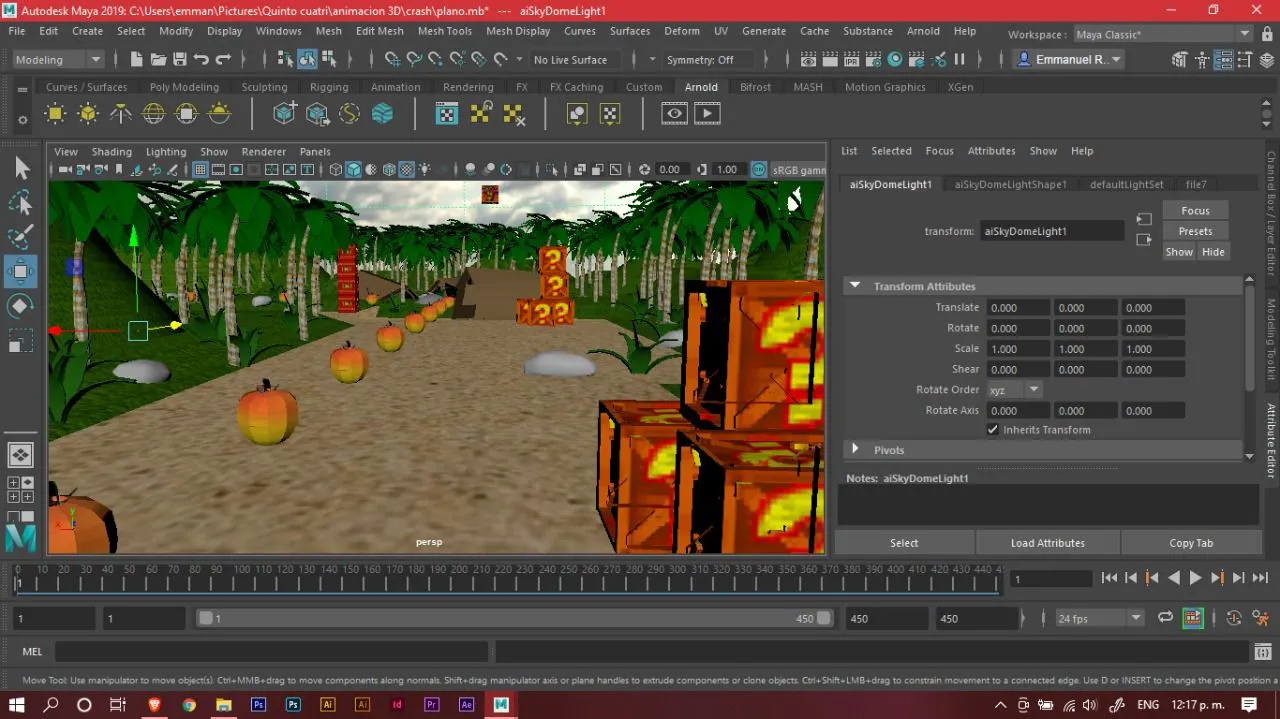Viewport: 1280px width, 719px height.
Task: Toggle the Inherits Transform checkbox
Action: (993, 430)
